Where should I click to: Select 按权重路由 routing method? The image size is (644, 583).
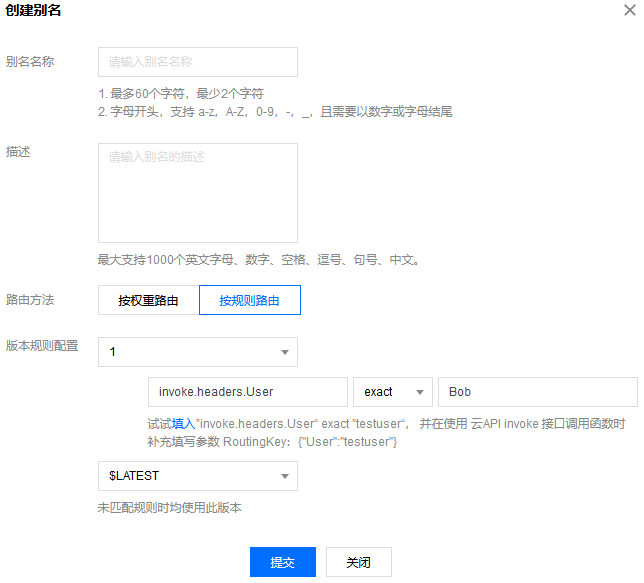click(x=148, y=300)
